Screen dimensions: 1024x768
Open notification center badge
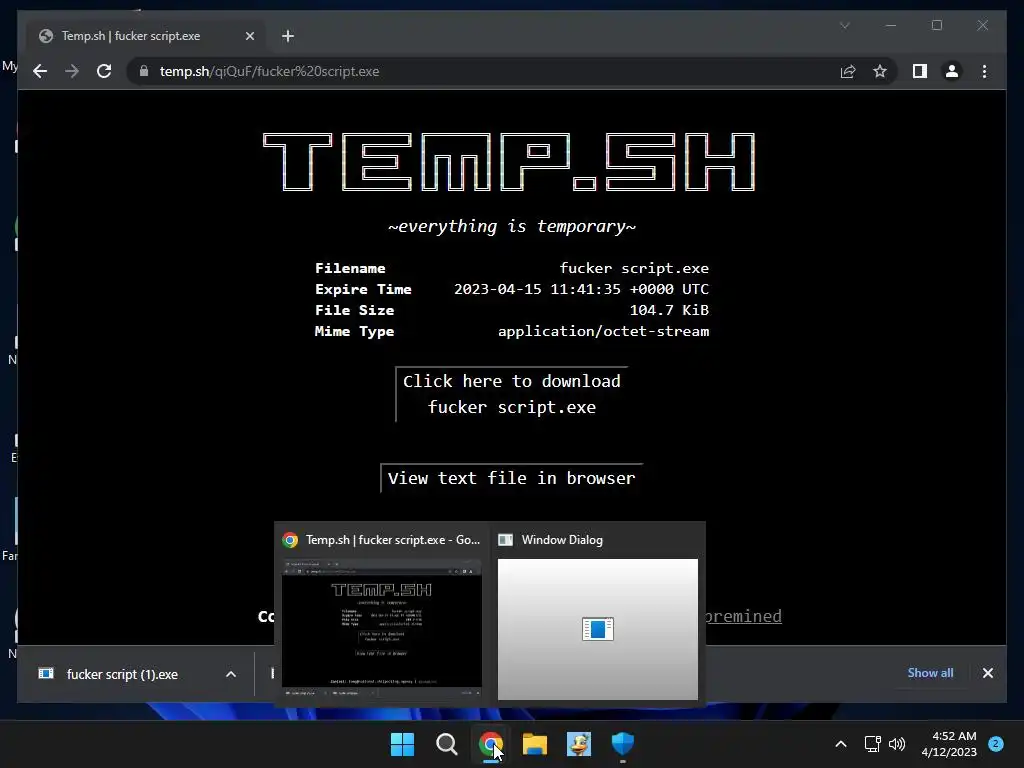(996, 744)
